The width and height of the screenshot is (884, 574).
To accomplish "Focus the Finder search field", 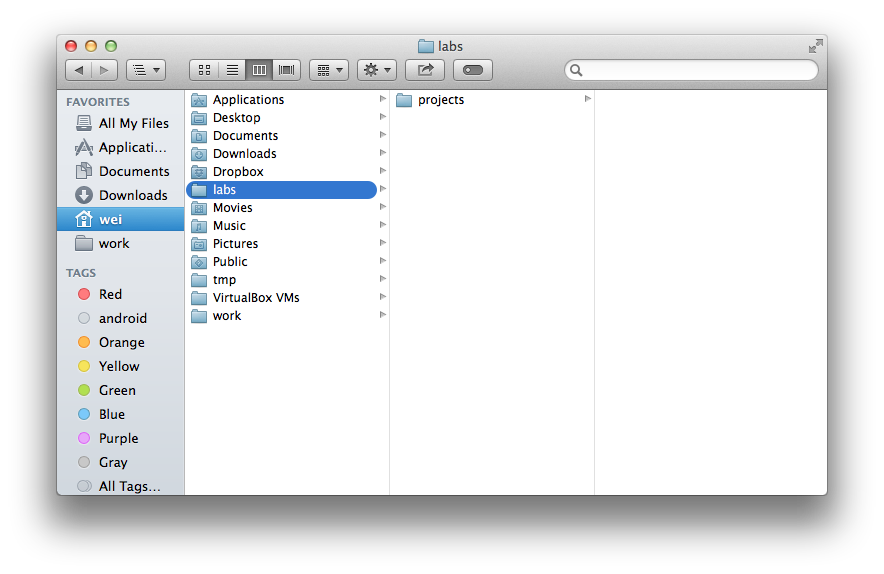I will [691, 70].
